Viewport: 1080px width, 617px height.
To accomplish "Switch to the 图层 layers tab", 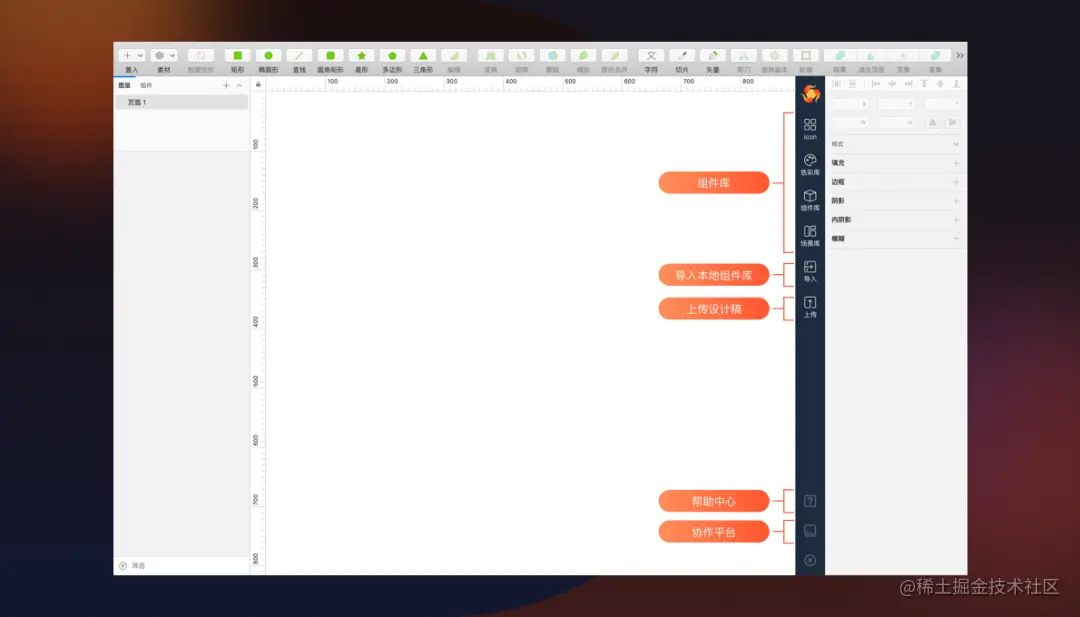I will [125, 85].
